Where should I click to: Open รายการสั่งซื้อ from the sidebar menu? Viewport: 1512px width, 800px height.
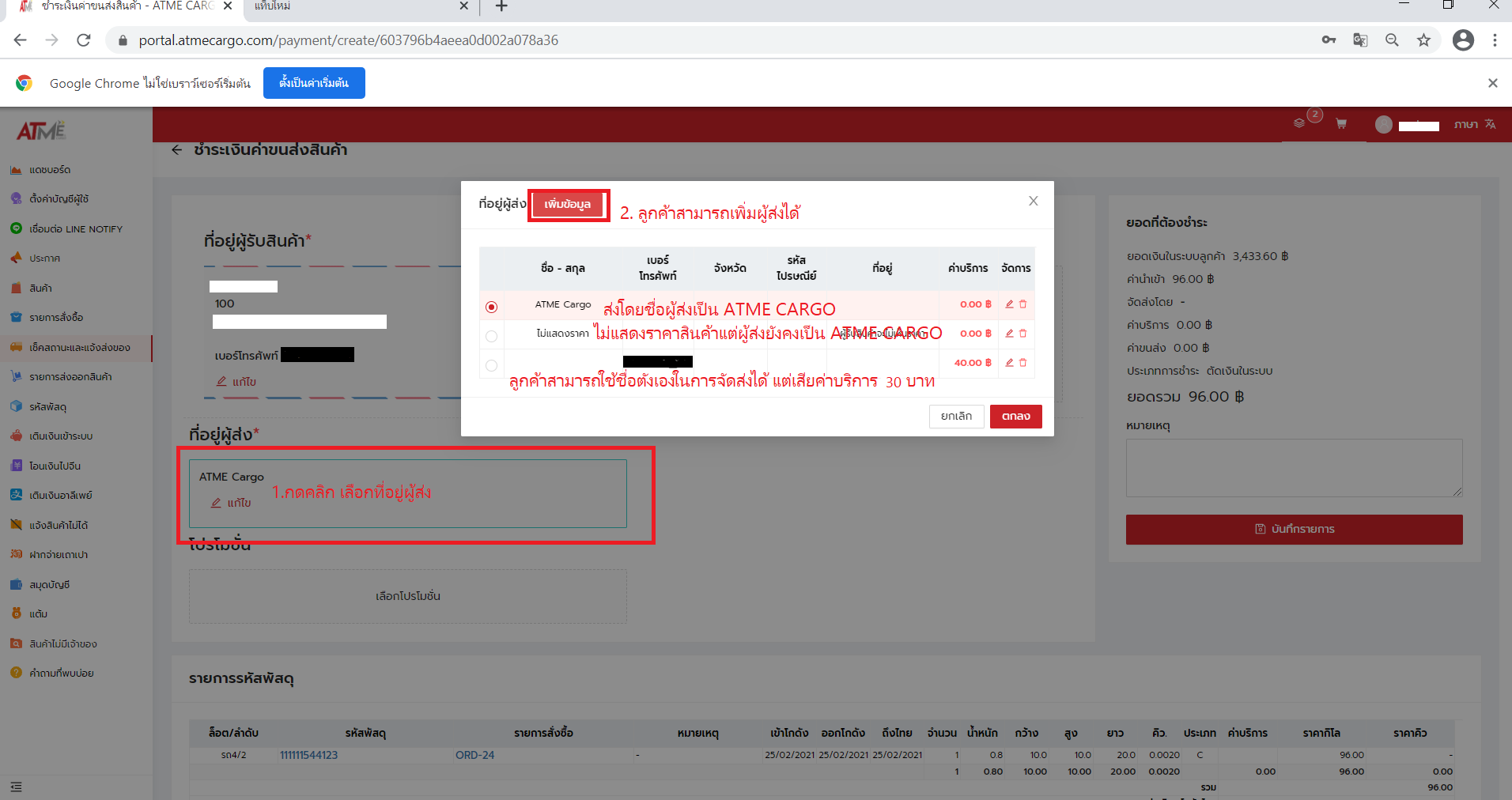tap(57, 317)
